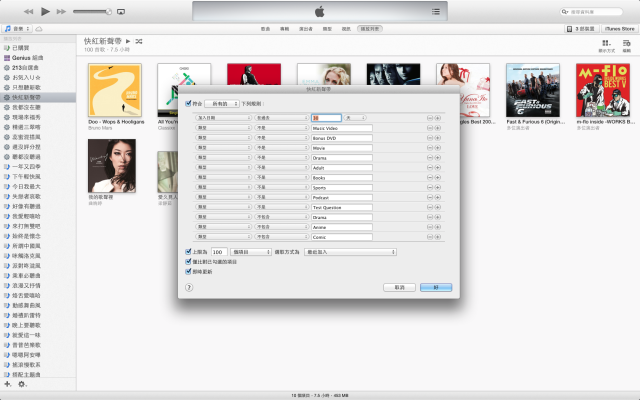This screenshot has width=640, height=400.
Task: Remove the Music Video rule with minus icon
Action: coord(430,128)
